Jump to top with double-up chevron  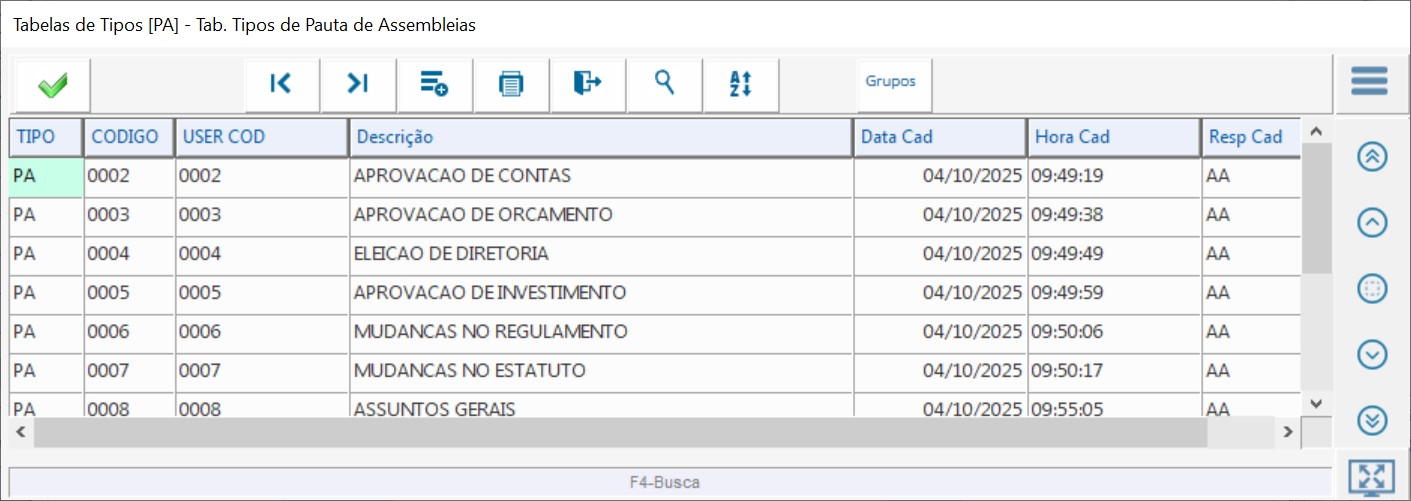[1373, 157]
